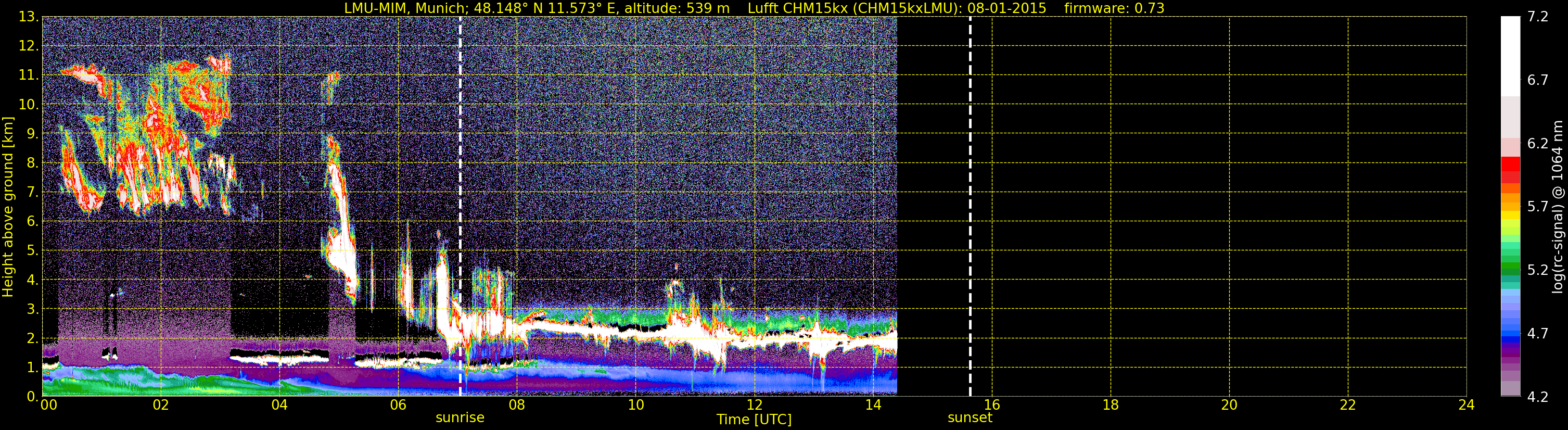
Task: Click the time axis tick label 20
Action: [1230, 405]
